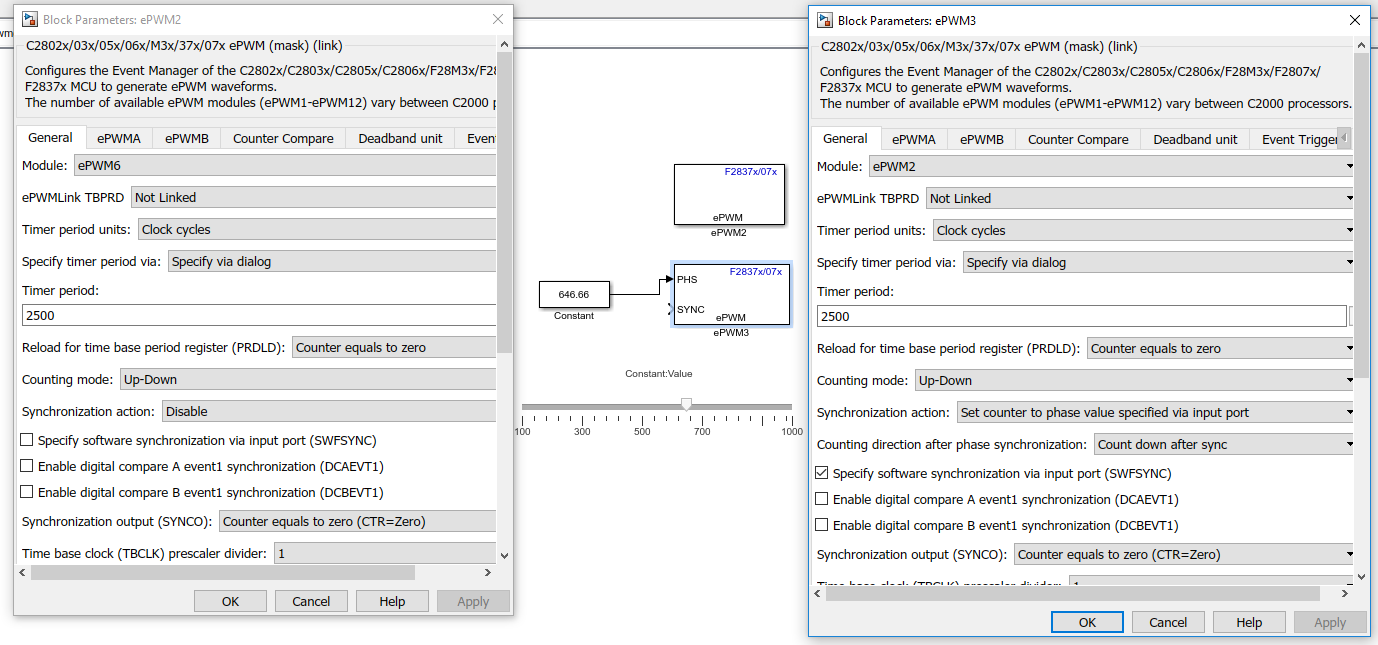1378x645 pixels.
Task: Open Counter Compare tab in the ePWM3 dialog
Action: point(1078,139)
